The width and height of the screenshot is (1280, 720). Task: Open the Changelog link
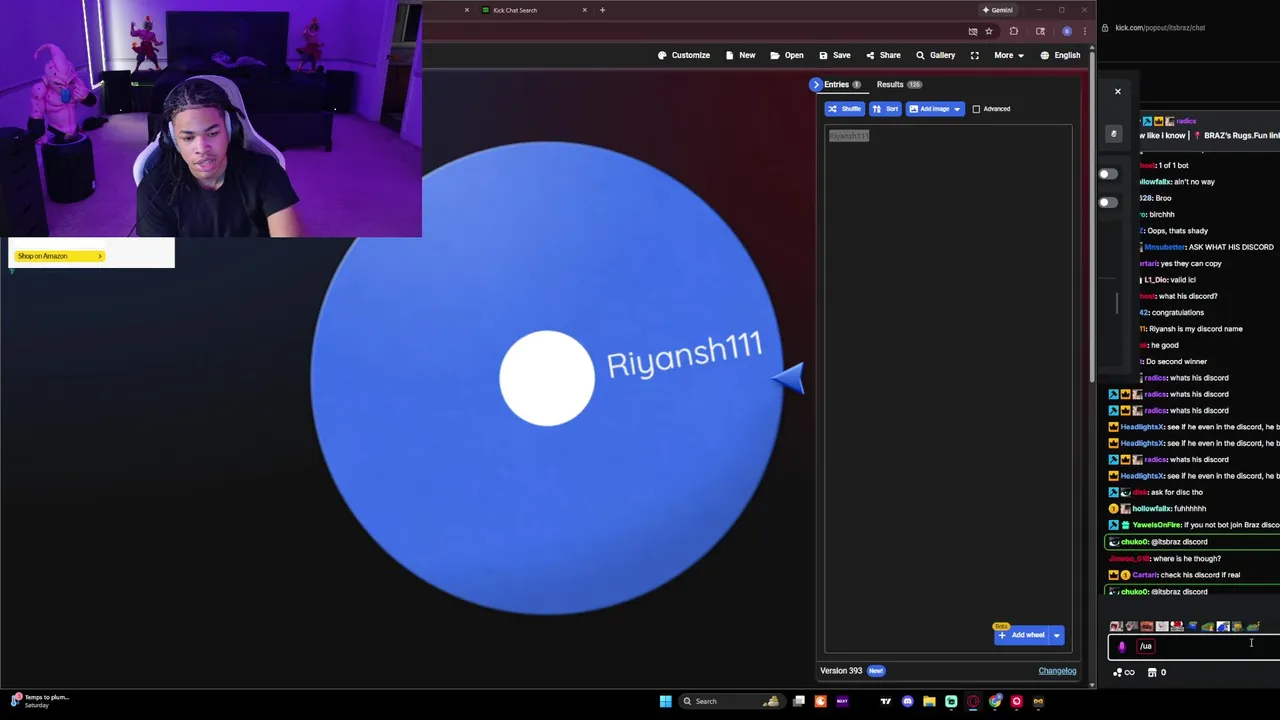1057,671
